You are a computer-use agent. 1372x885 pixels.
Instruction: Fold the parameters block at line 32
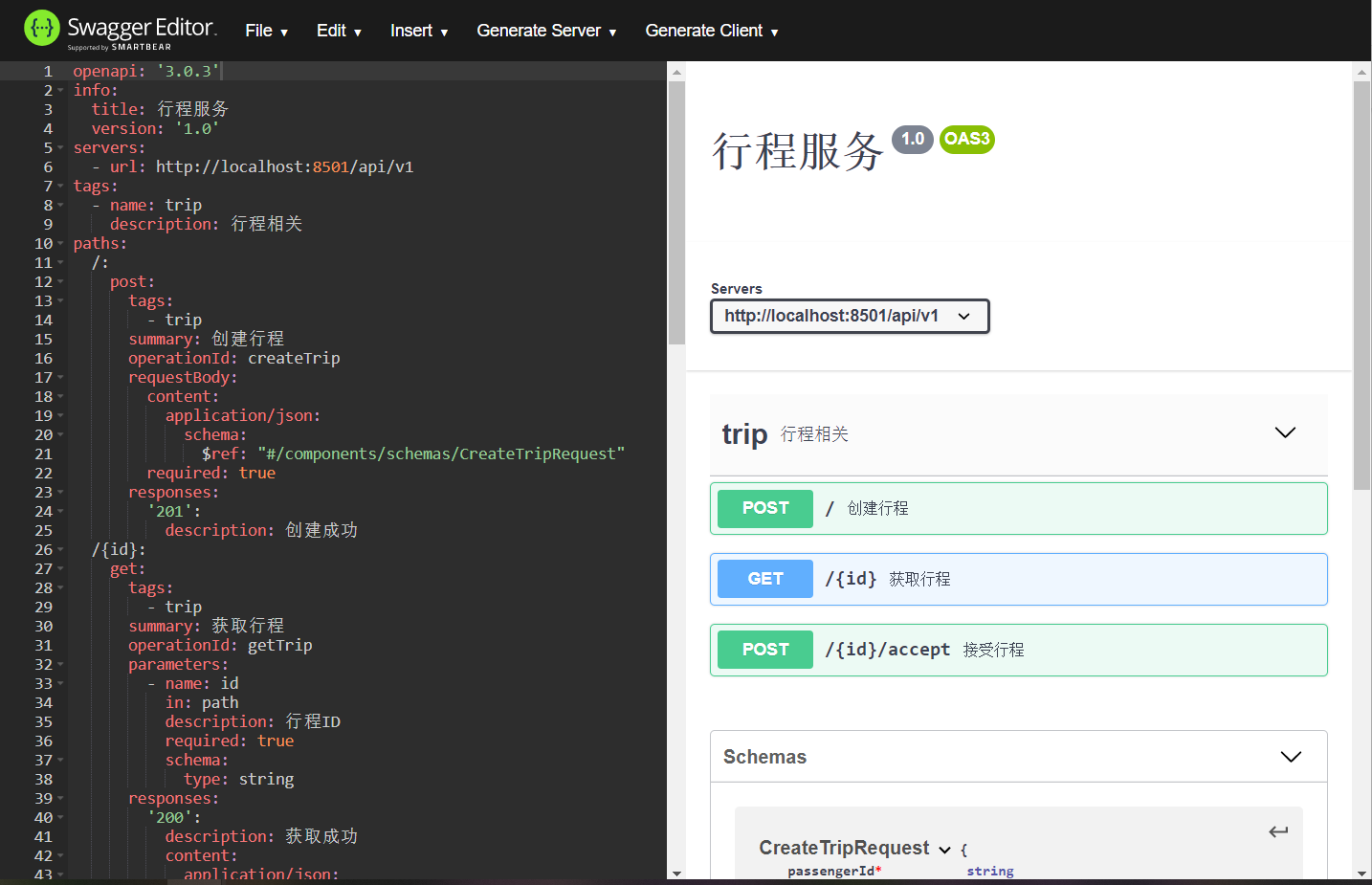point(60,664)
